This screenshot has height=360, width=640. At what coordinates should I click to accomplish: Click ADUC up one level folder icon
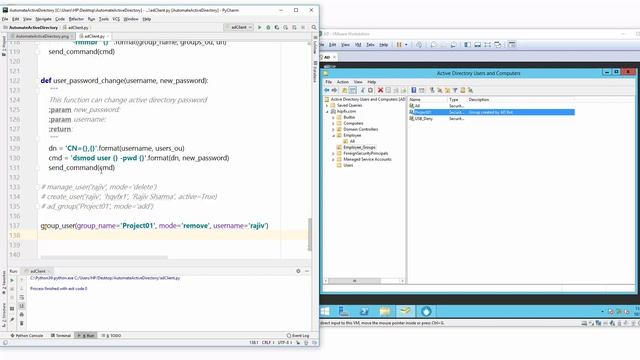point(344,90)
